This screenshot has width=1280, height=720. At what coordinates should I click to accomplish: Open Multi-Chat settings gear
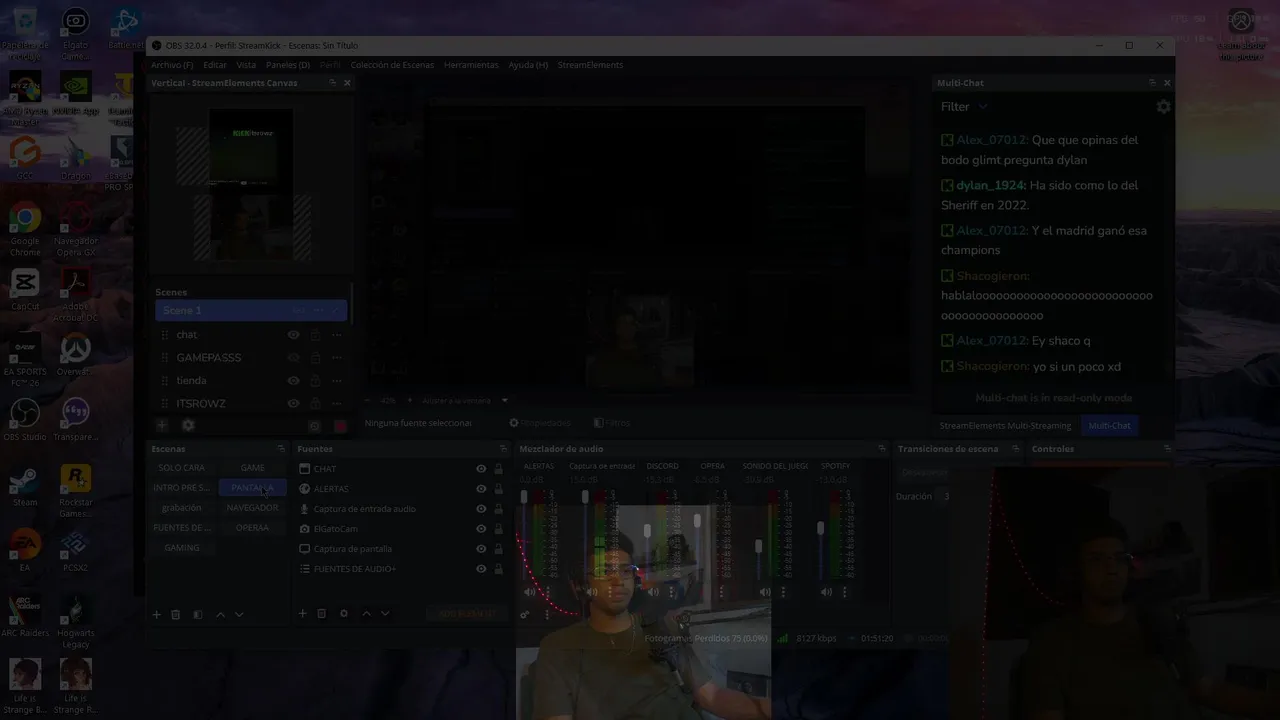(1163, 107)
